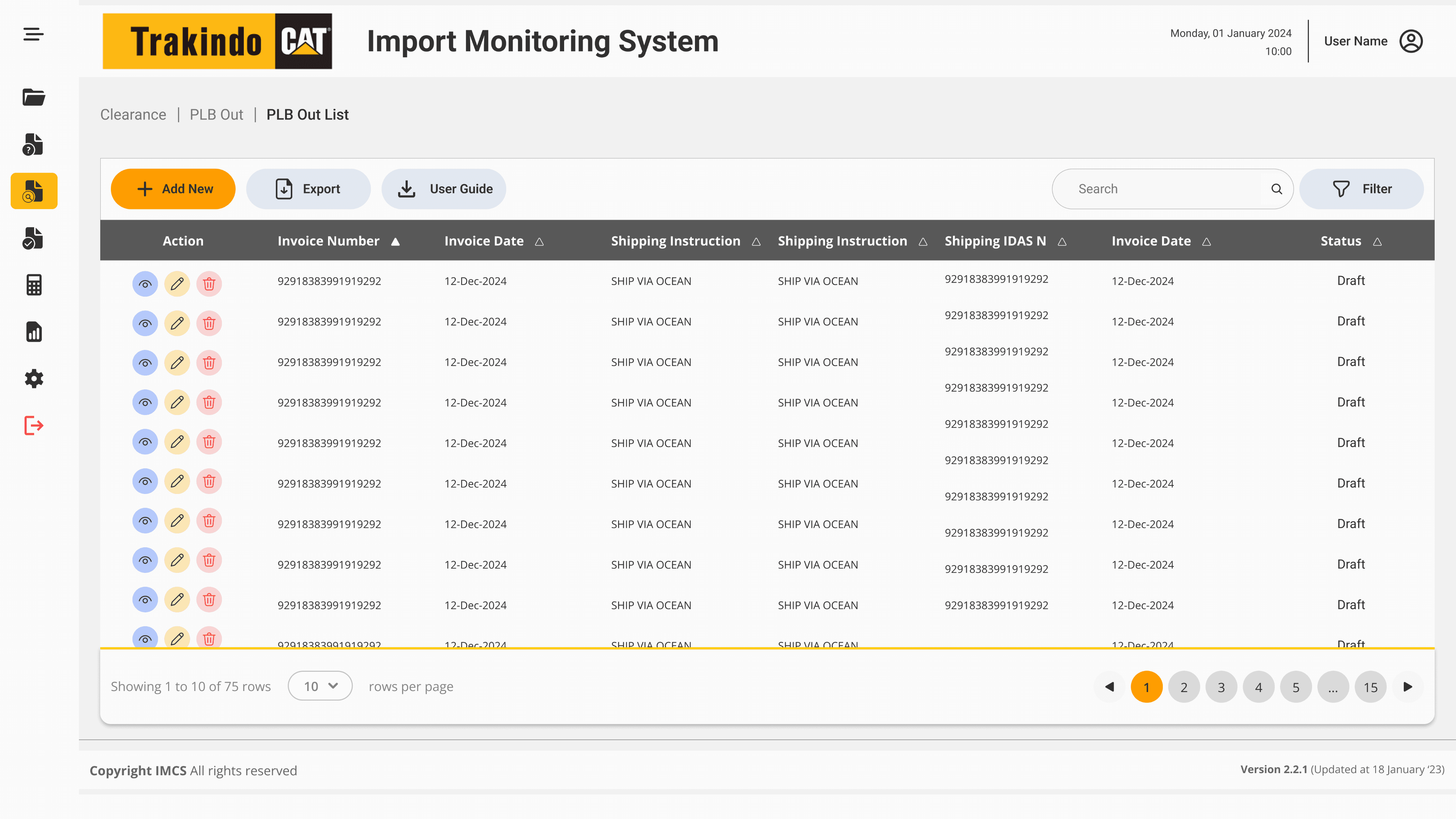
Task: Click the search magnifier icon
Action: point(1276,189)
